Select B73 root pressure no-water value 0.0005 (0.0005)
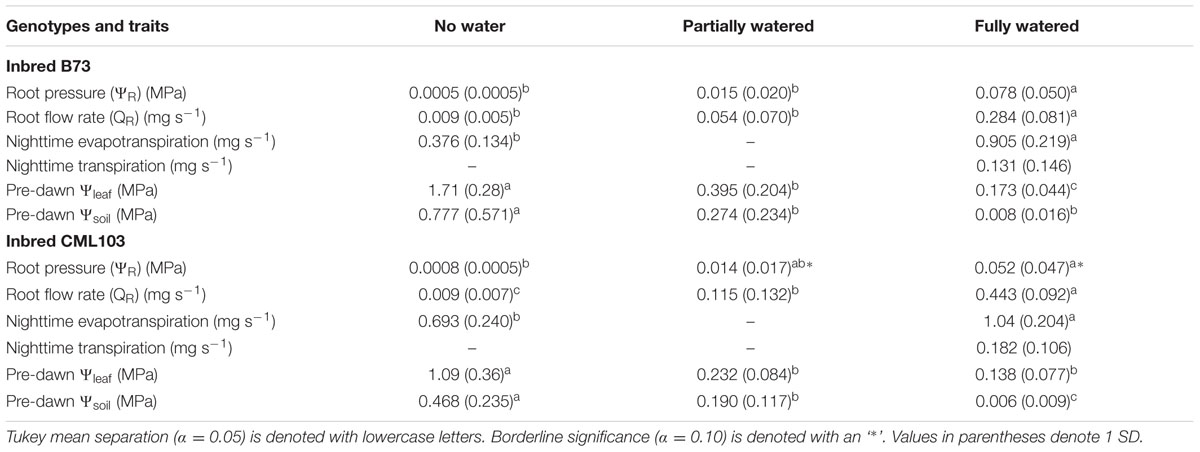 (466, 92)
